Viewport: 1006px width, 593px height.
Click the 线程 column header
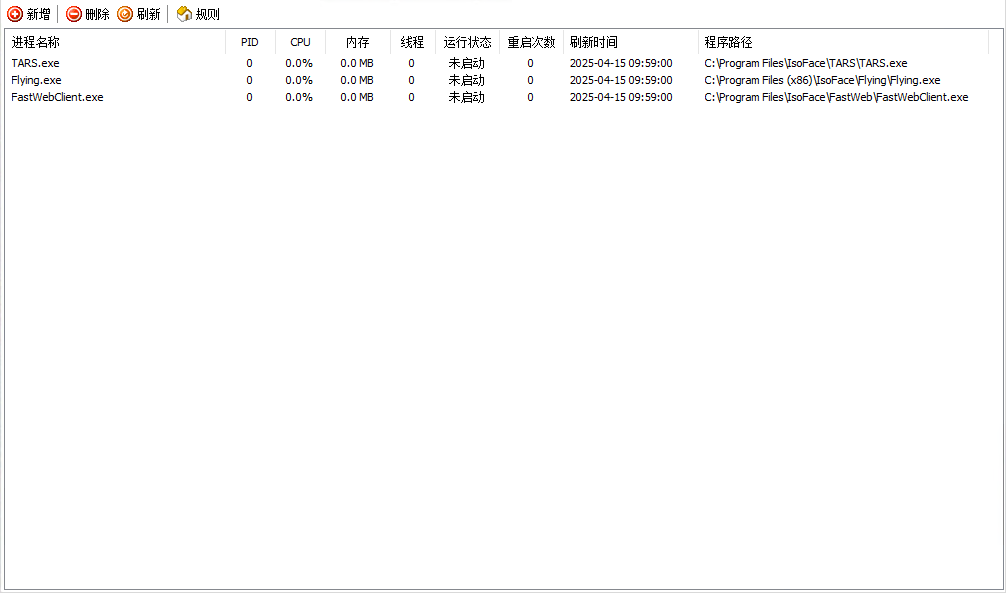pyautogui.click(x=412, y=43)
